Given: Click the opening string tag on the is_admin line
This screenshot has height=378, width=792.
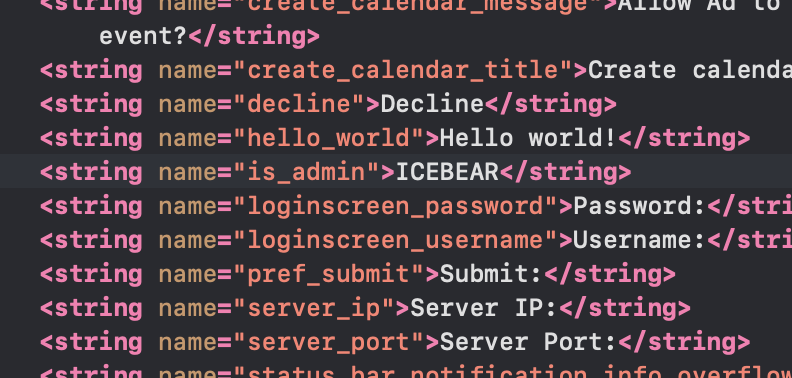Looking at the screenshot, I should click(x=91, y=172).
